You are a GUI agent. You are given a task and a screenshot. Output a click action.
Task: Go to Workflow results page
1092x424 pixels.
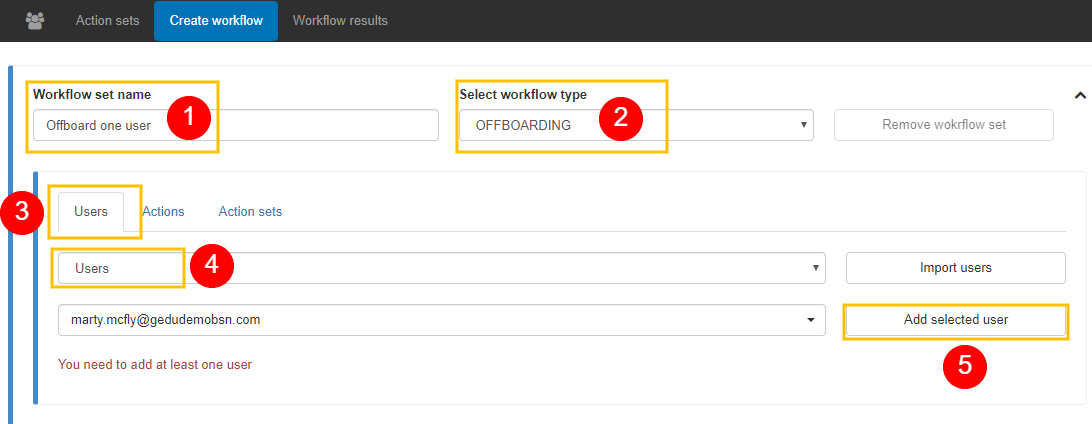click(x=340, y=20)
